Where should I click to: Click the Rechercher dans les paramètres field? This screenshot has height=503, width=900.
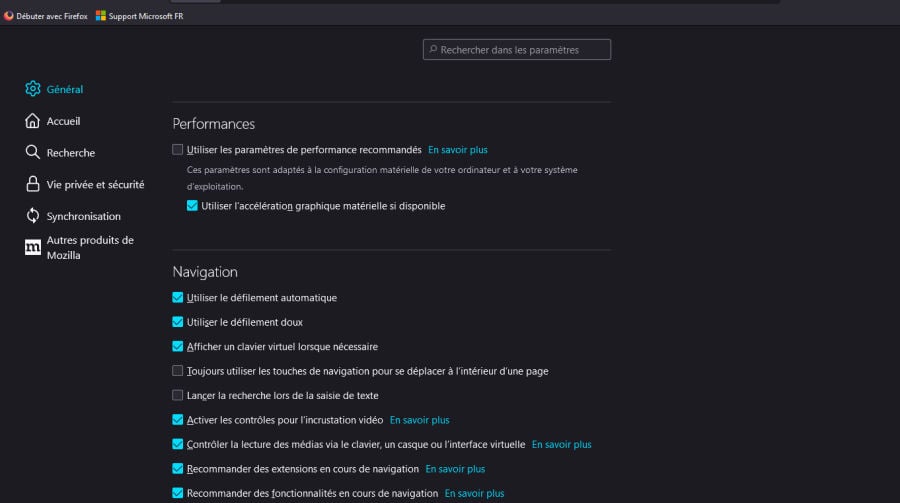[x=517, y=49]
